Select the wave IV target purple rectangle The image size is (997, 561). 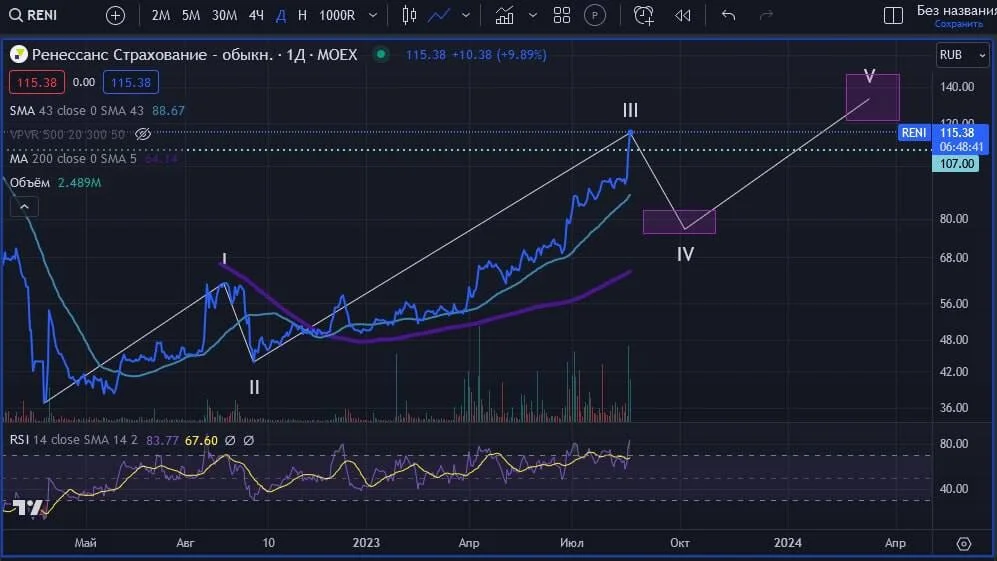click(x=679, y=222)
